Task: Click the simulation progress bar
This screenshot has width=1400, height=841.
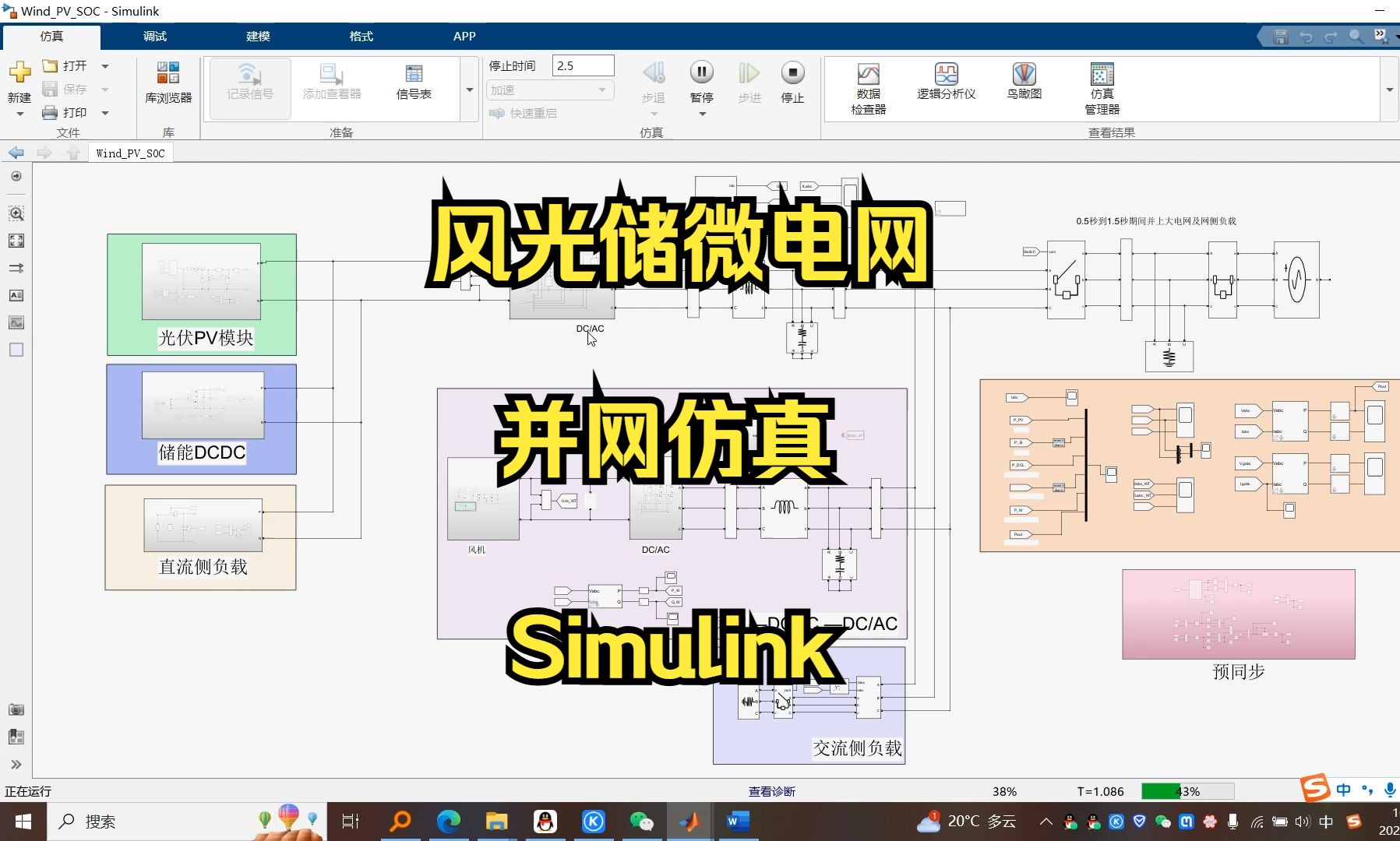Action: point(1187,791)
